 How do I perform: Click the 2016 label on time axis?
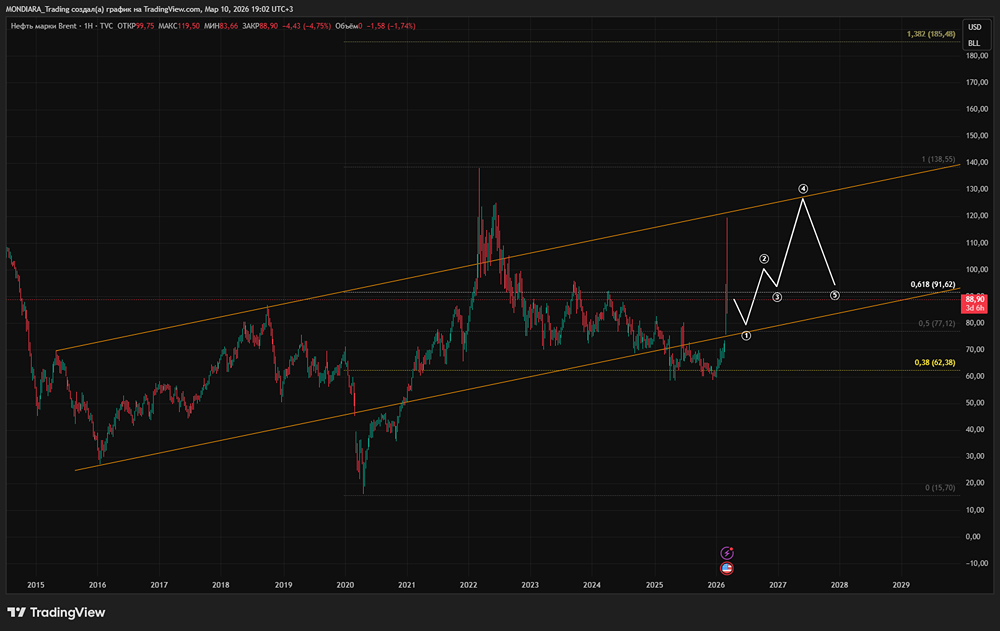point(98,585)
